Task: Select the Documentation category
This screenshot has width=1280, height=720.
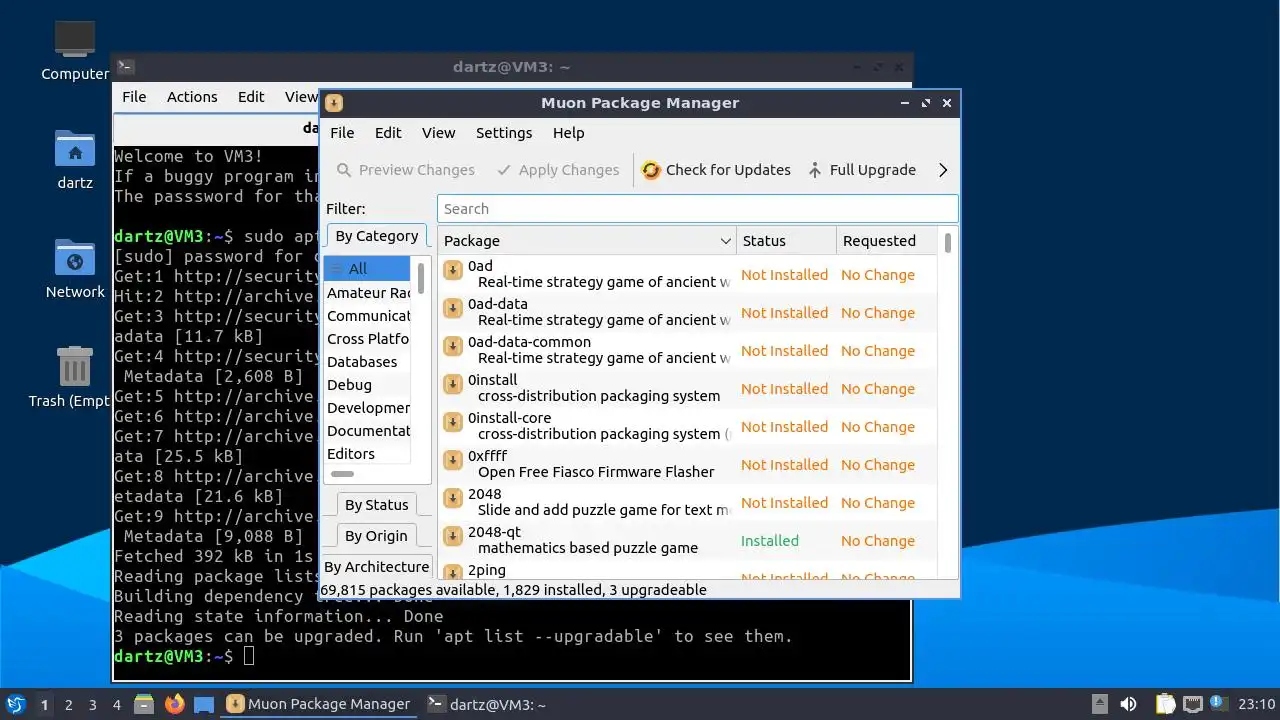Action: tap(366, 431)
